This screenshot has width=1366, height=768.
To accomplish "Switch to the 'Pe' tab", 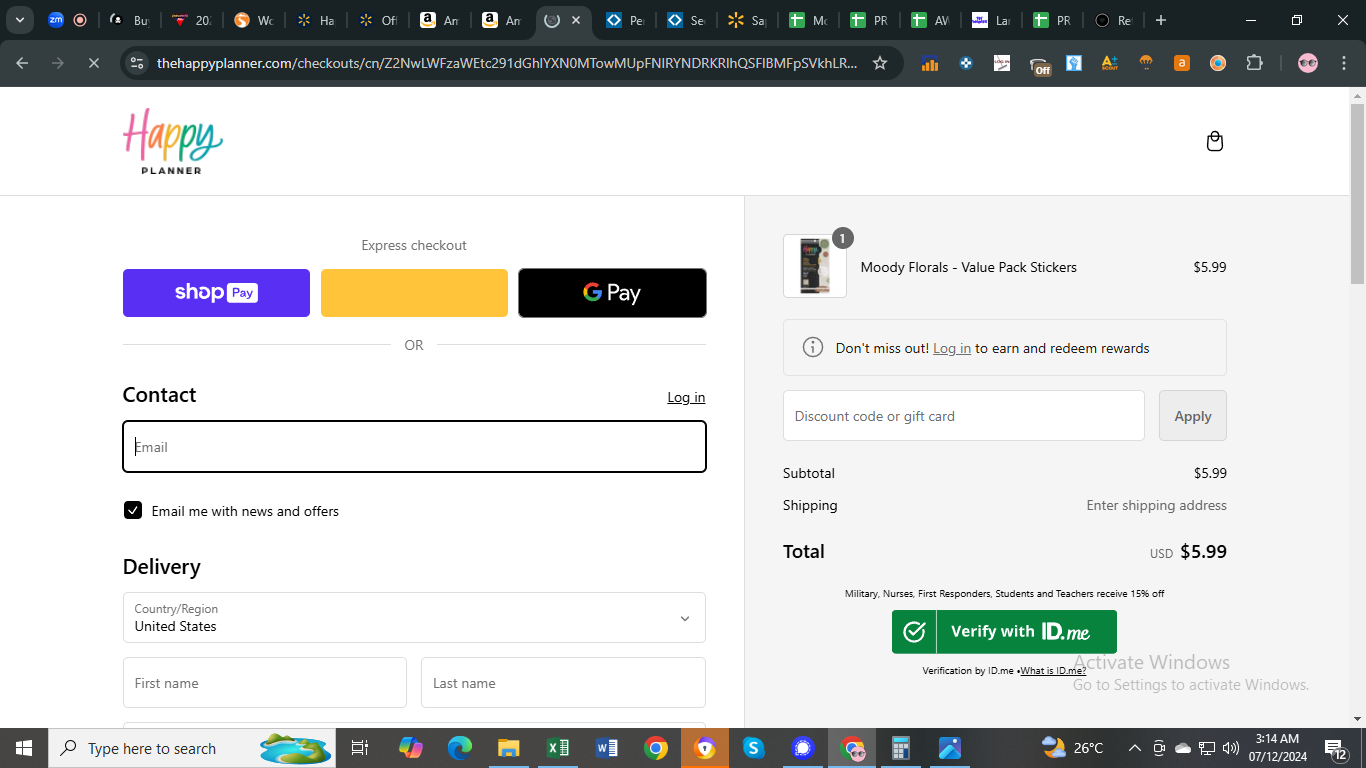I will pos(627,20).
